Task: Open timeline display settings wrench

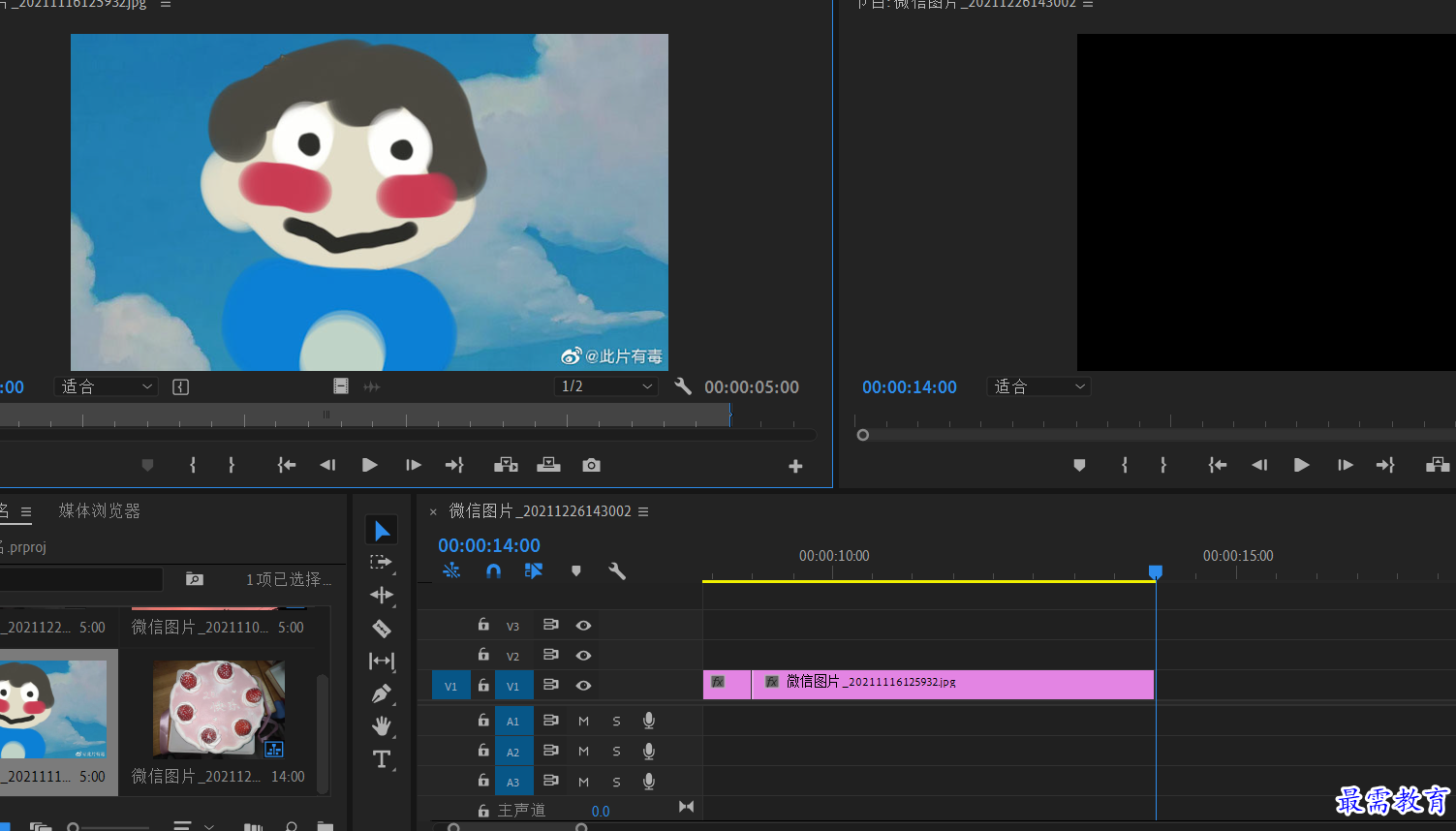Action: [617, 571]
